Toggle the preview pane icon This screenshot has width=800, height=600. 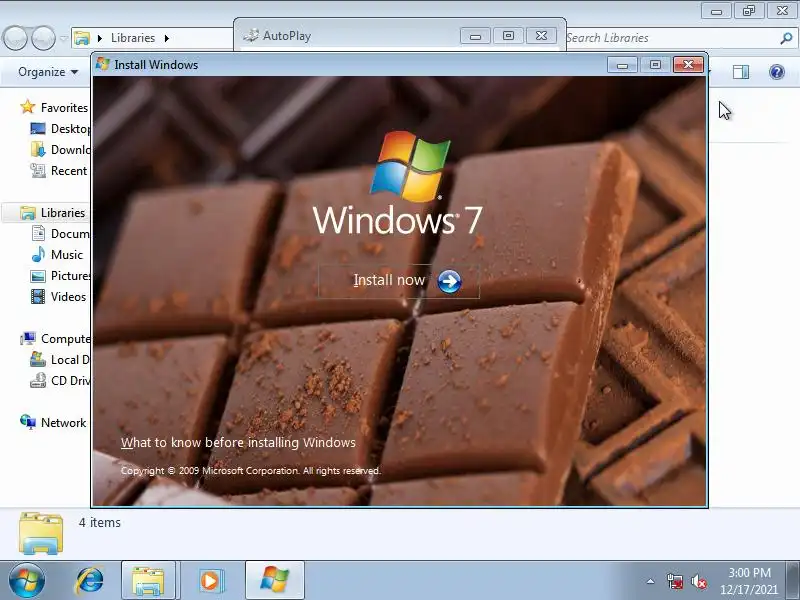pyautogui.click(x=741, y=72)
